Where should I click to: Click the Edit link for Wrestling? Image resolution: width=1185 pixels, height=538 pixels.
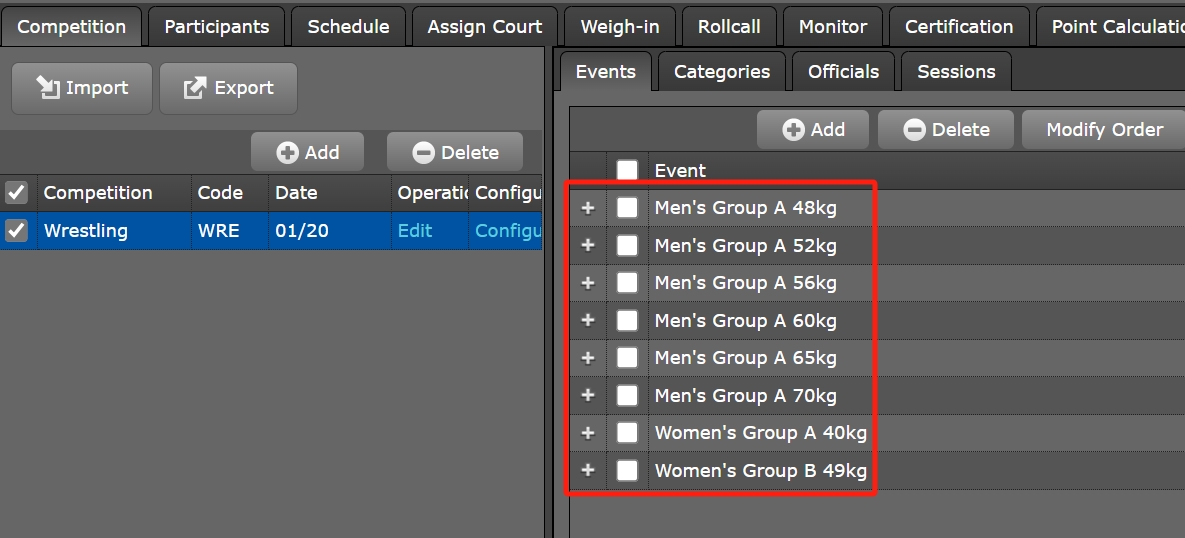[415, 231]
